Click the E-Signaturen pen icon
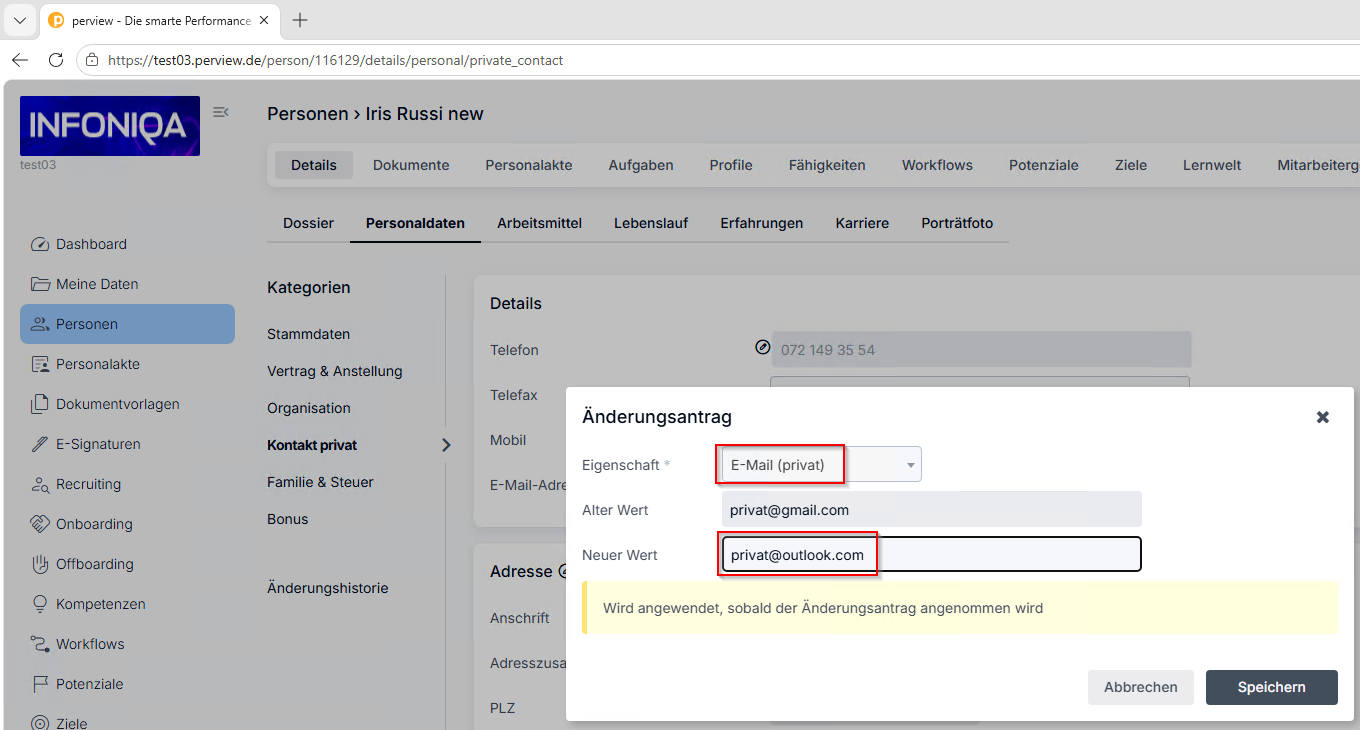 (x=40, y=444)
